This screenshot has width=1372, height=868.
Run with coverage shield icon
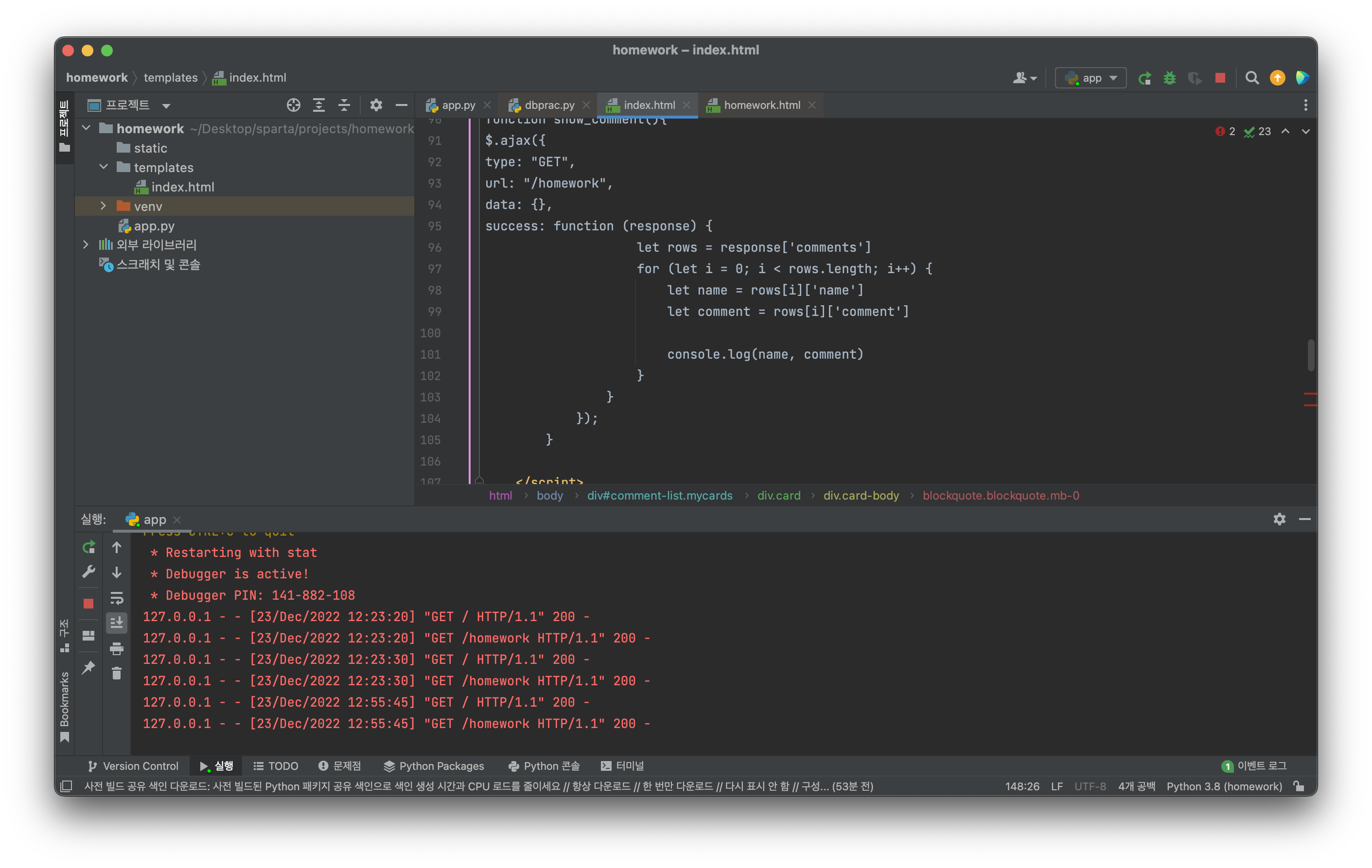click(1195, 78)
